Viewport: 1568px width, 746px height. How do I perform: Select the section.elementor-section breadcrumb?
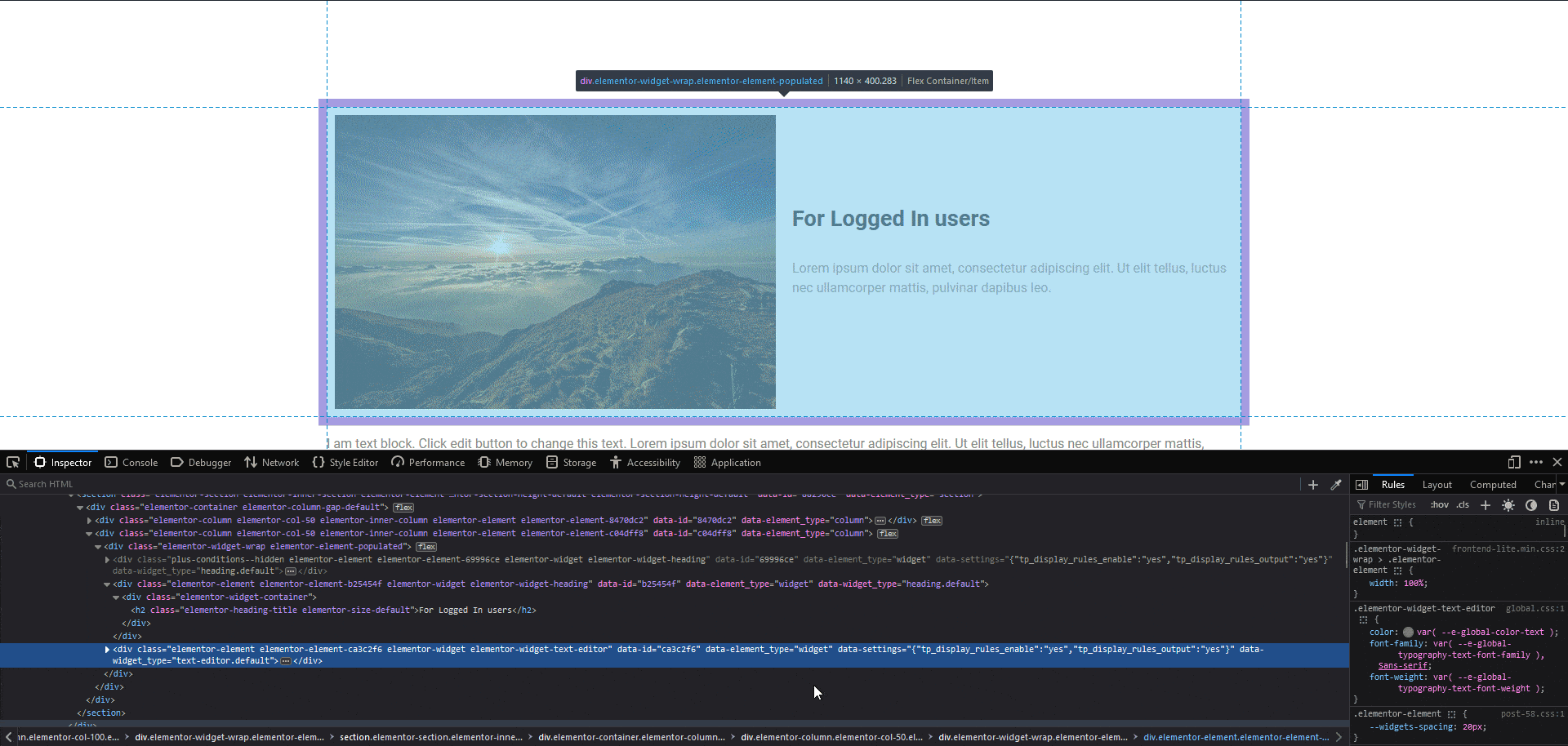coord(431,737)
